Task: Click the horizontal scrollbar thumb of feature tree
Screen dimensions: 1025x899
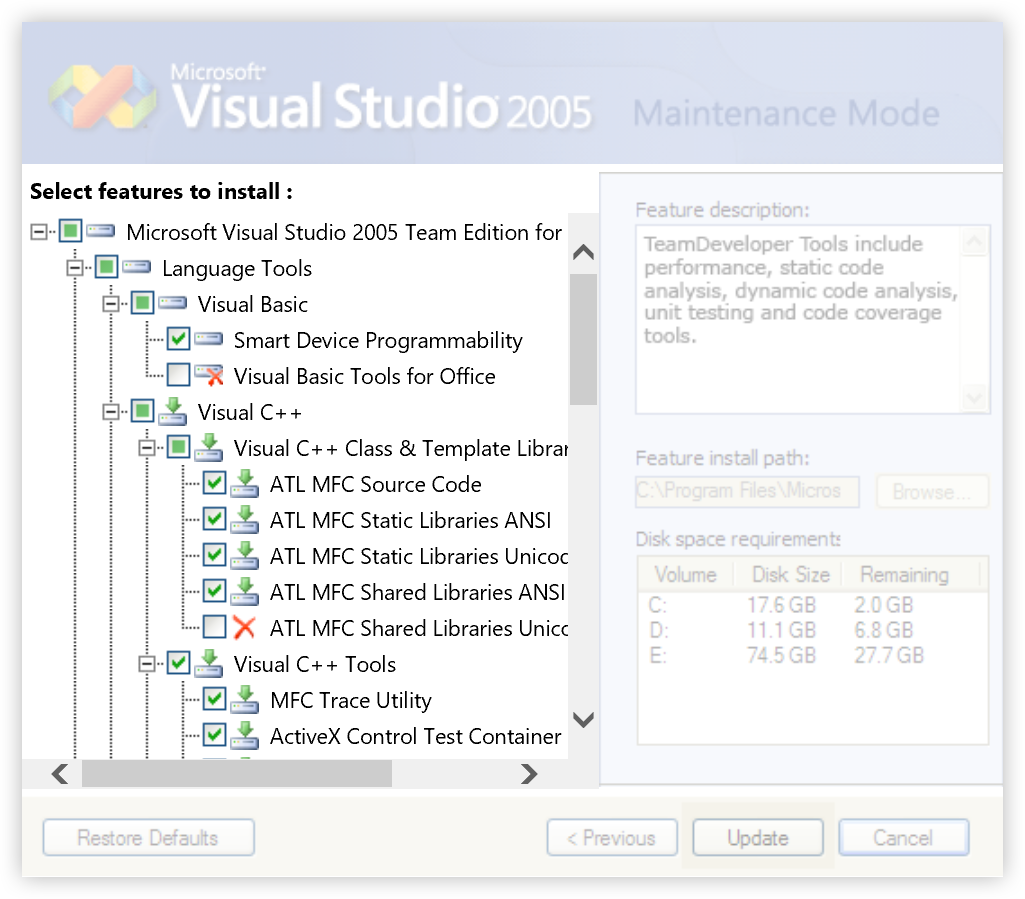Action: coord(237,773)
